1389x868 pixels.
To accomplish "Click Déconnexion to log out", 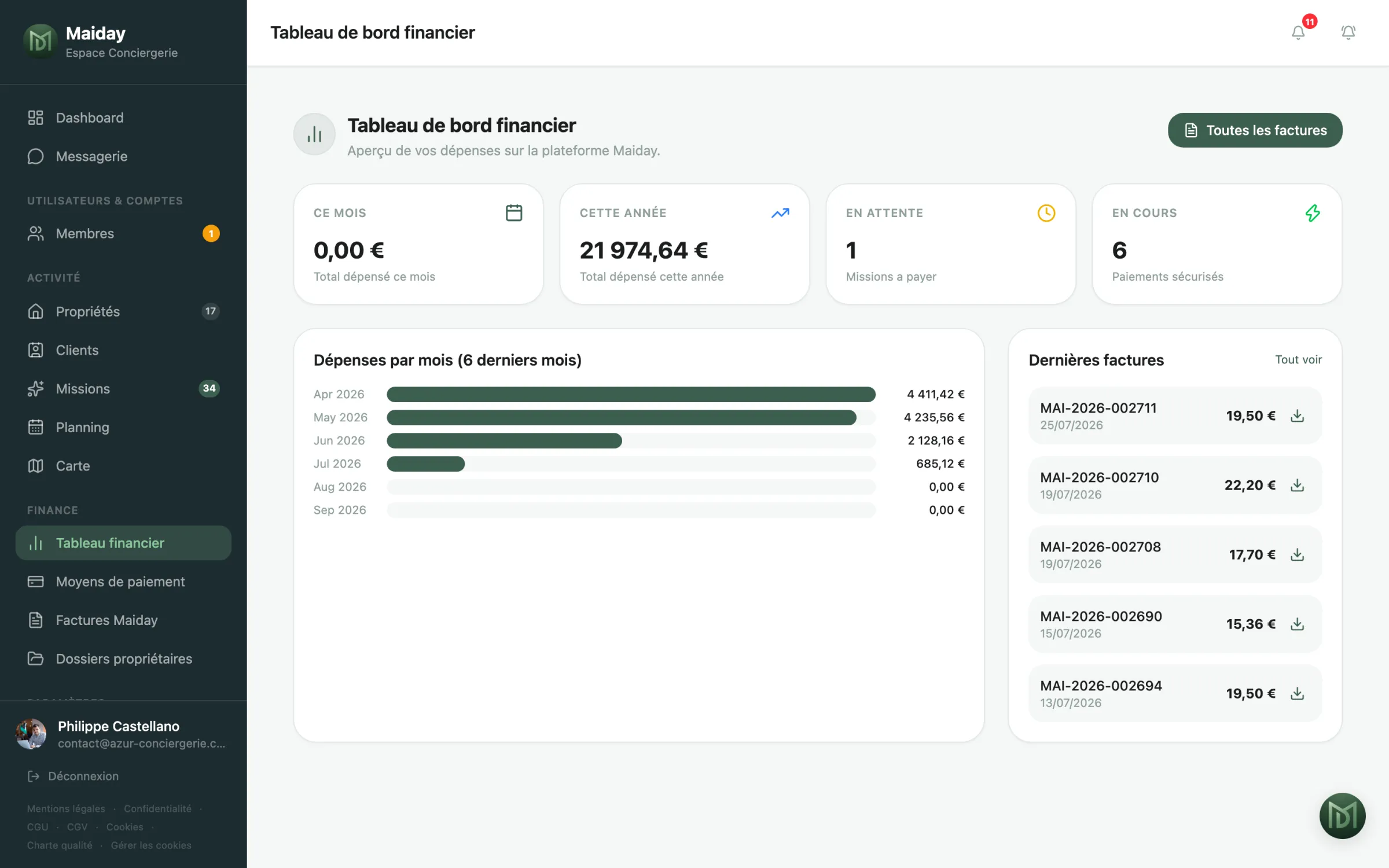I will point(73,776).
